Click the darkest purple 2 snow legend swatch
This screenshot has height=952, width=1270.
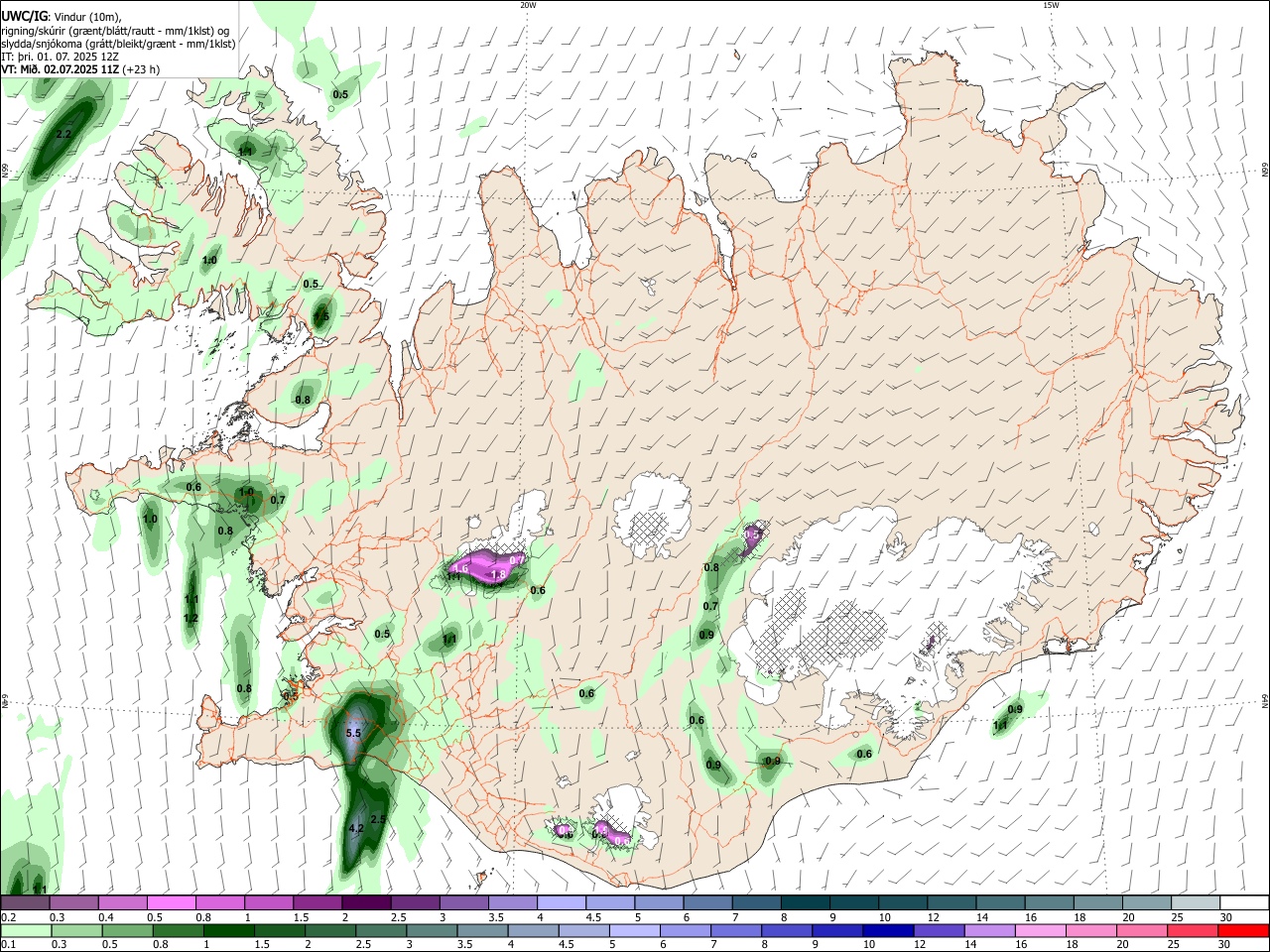[366, 902]
